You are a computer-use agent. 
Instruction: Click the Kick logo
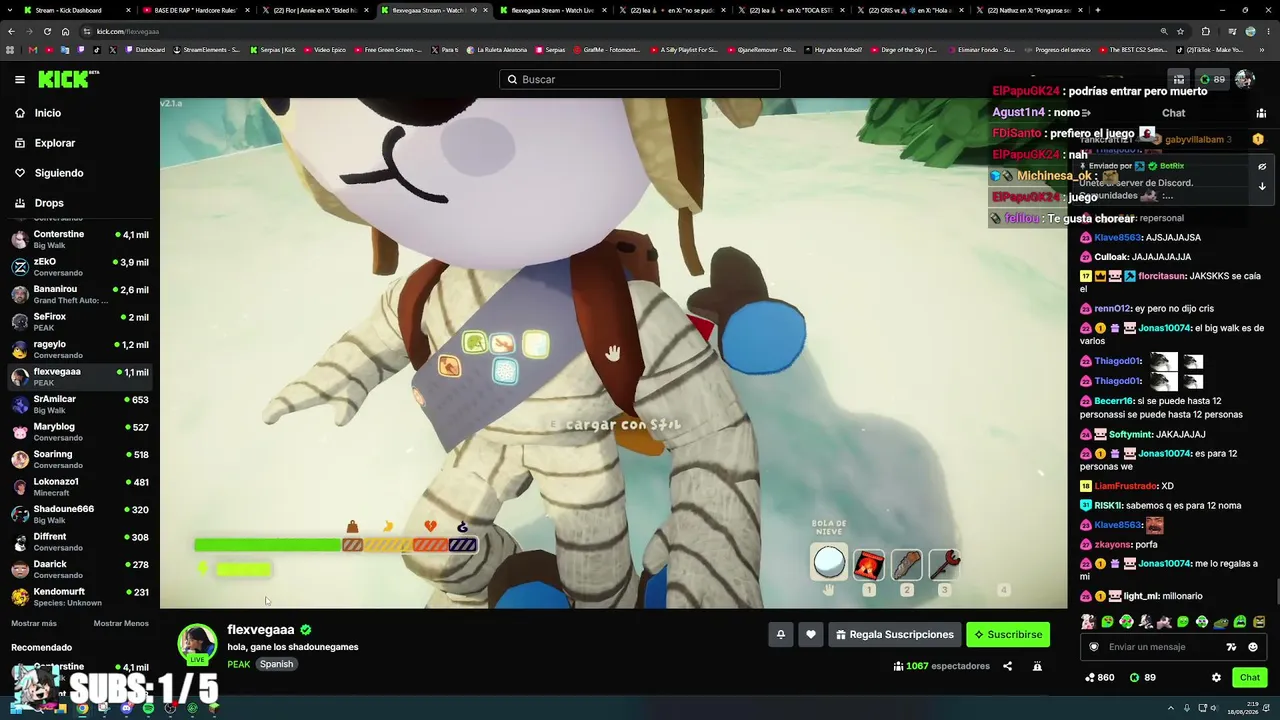68,79
